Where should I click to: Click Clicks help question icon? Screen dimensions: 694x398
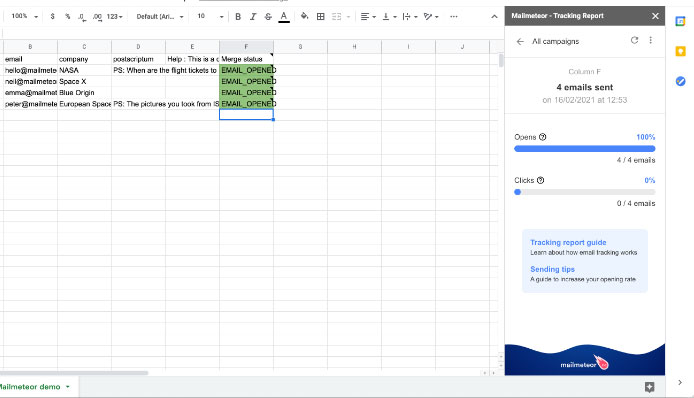tap(540, 180)
